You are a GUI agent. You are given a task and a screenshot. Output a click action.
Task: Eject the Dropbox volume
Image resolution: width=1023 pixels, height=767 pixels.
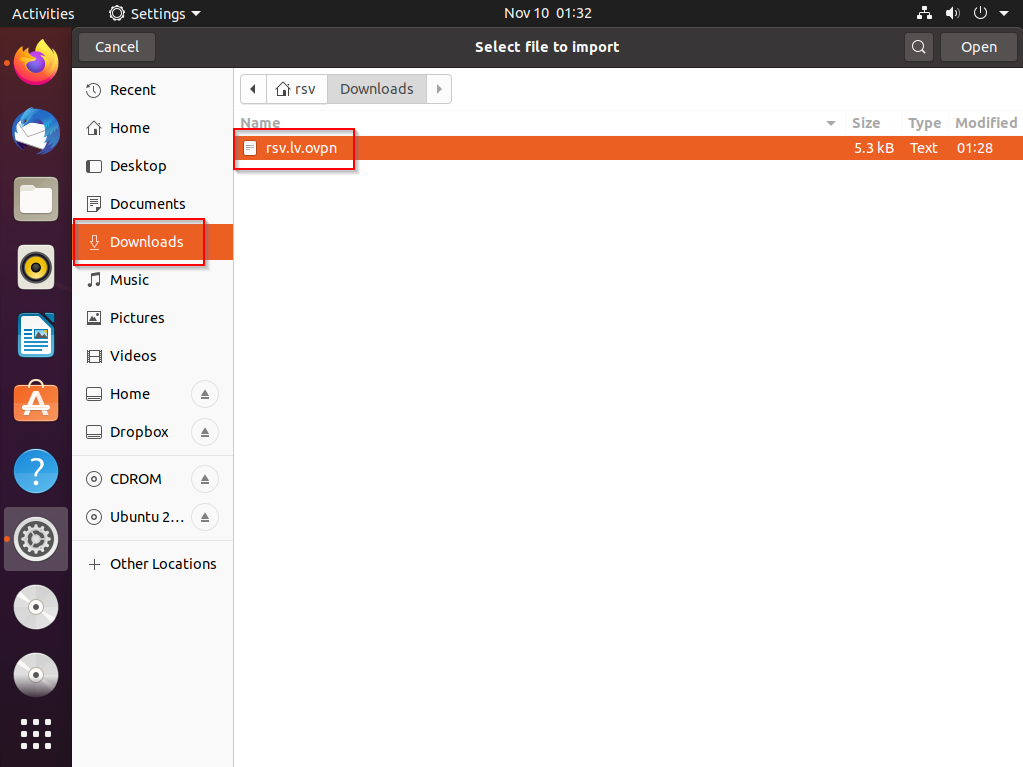point(204,432)
